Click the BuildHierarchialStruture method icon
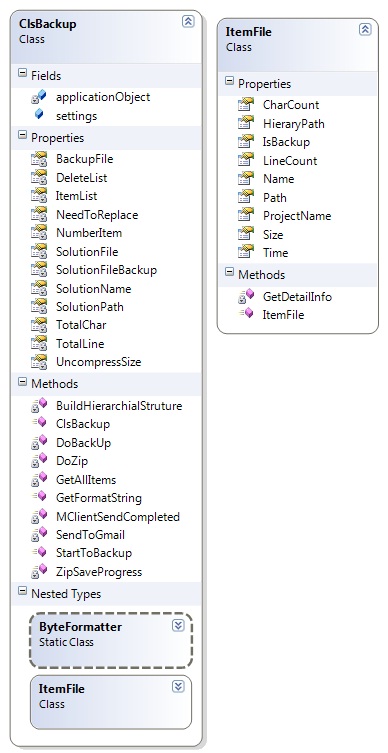388x753 pixels. point(39,406)
